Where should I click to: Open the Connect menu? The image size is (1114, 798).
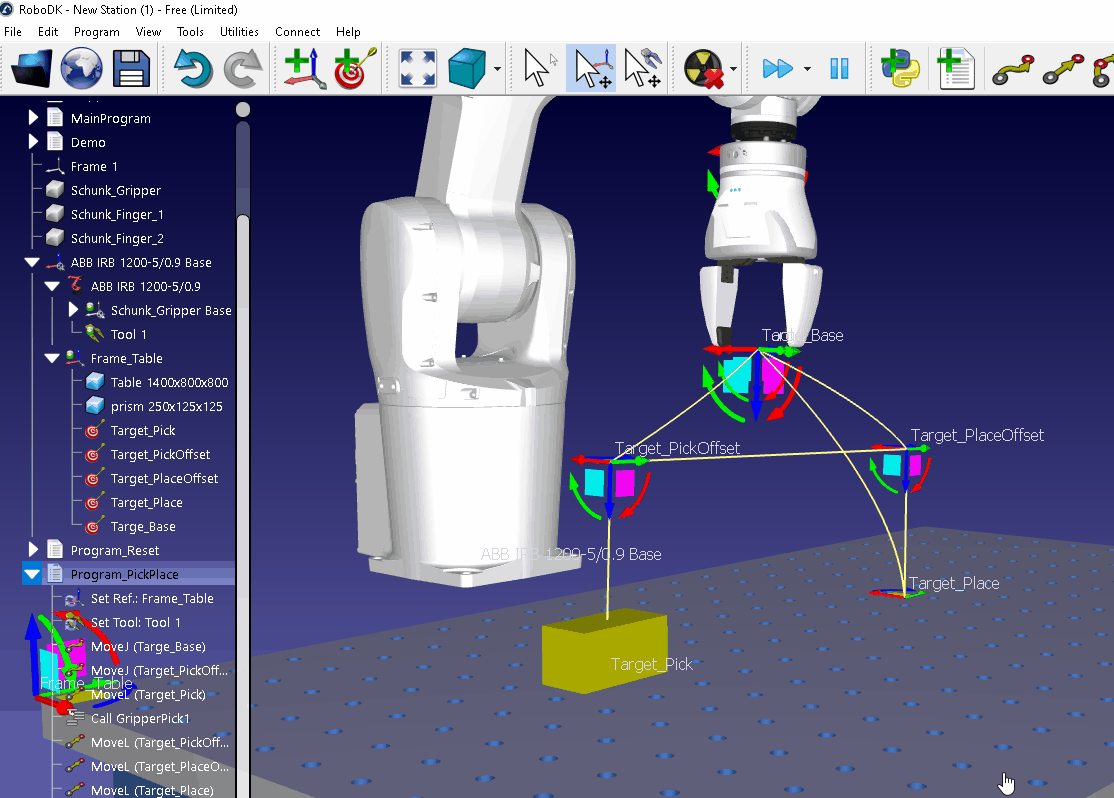point(298,32)
